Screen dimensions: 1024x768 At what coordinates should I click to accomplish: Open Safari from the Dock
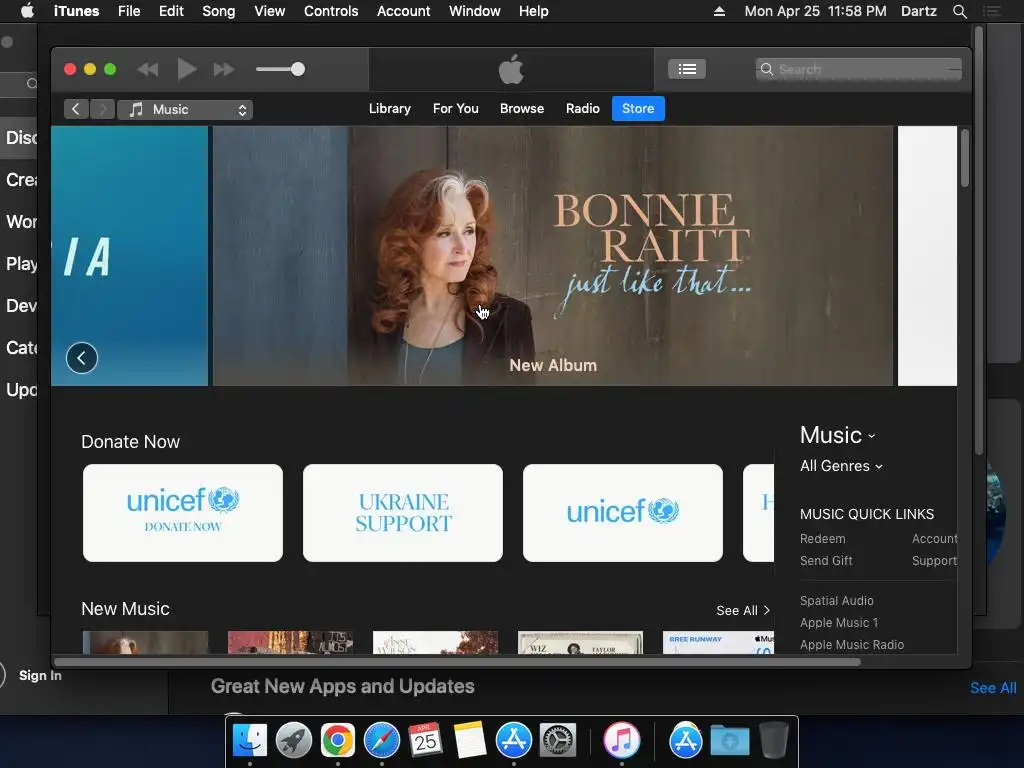381,740
